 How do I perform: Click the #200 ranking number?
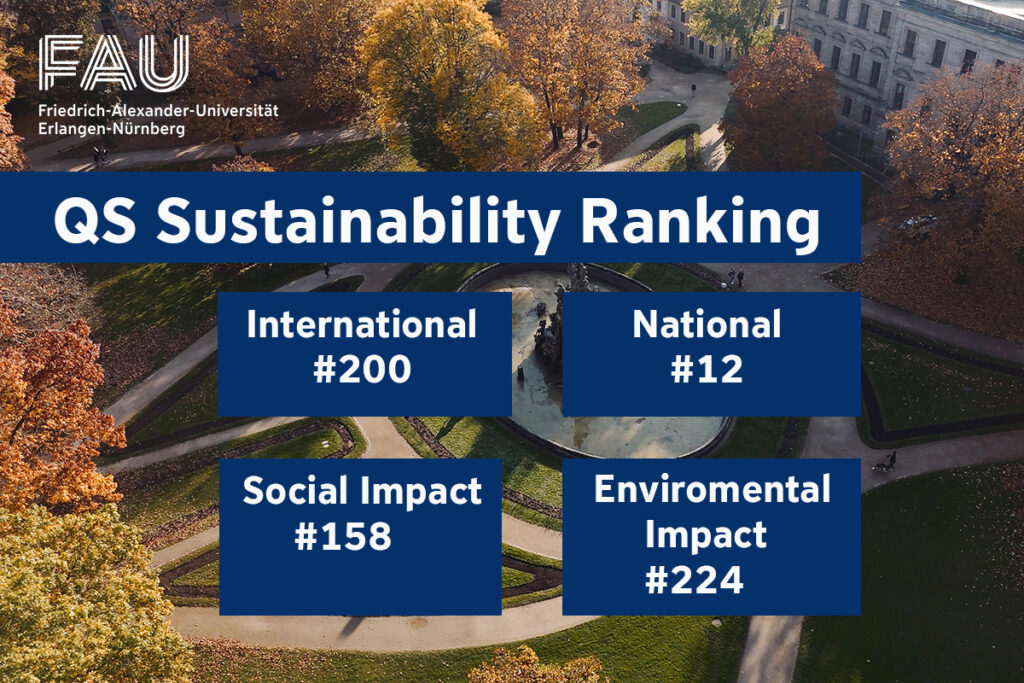[x=362, y=370]
